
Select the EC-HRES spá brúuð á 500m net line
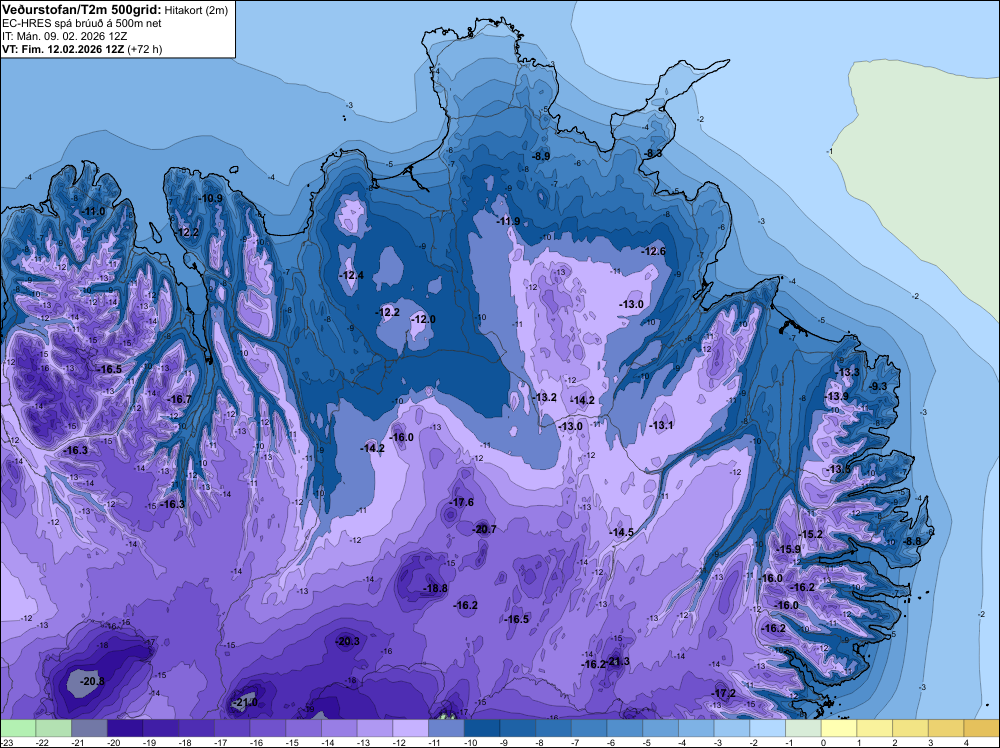(82, 23)
